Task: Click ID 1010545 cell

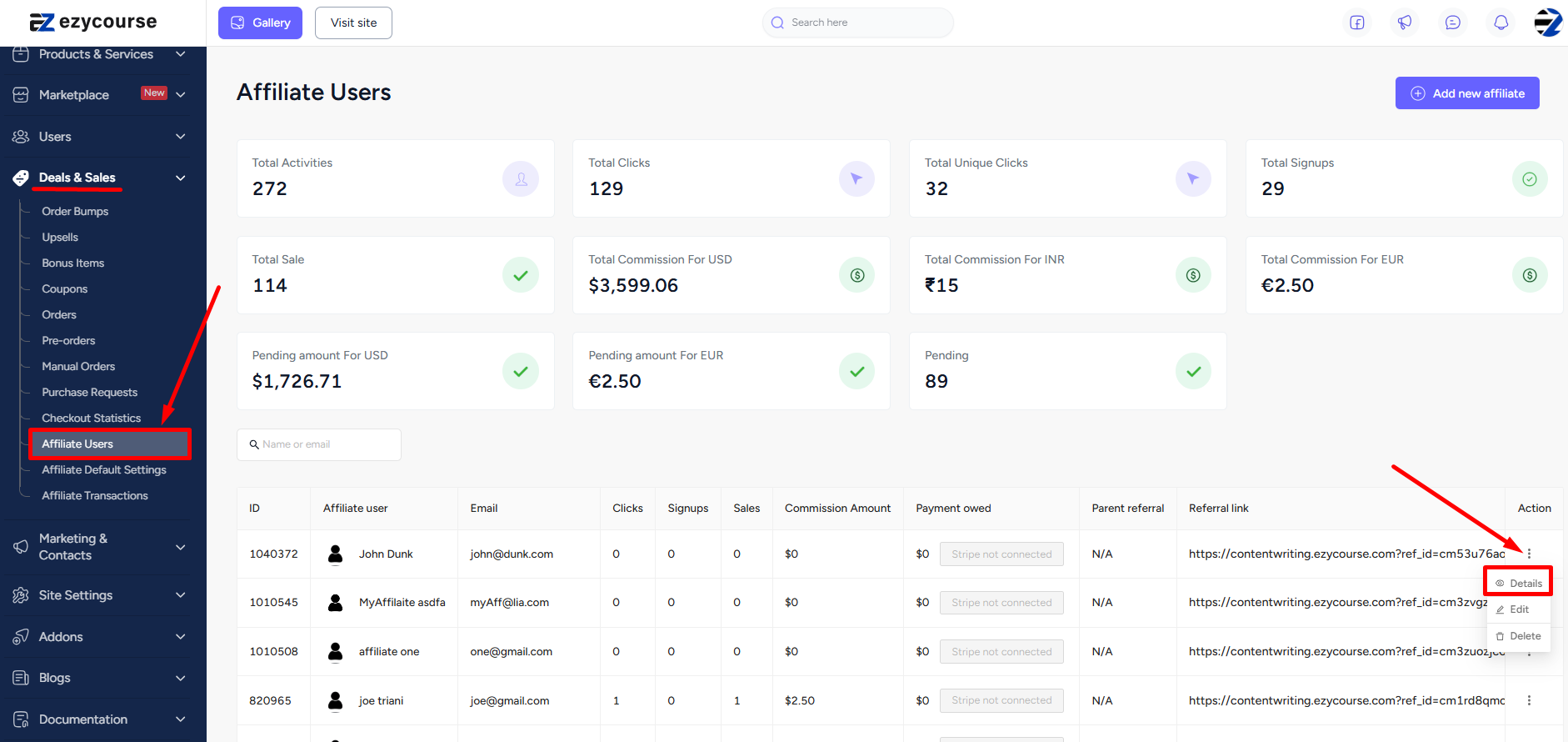Action: 273,602
